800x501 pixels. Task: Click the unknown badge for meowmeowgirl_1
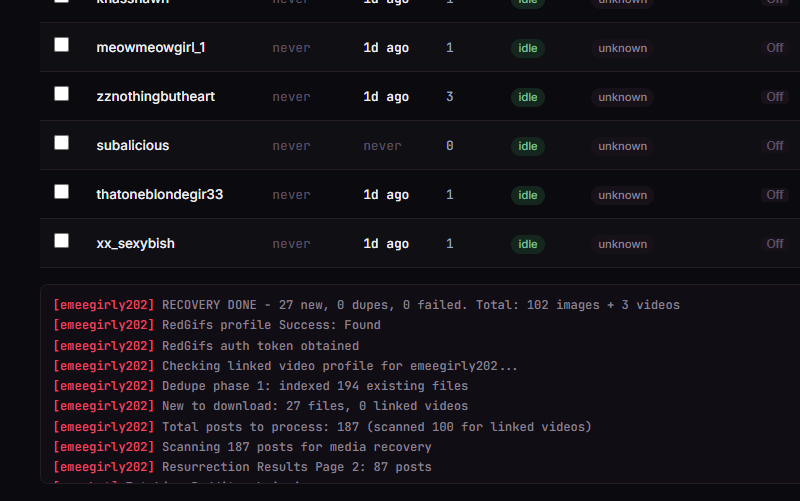pyautogui.click(x=622, y=48)
